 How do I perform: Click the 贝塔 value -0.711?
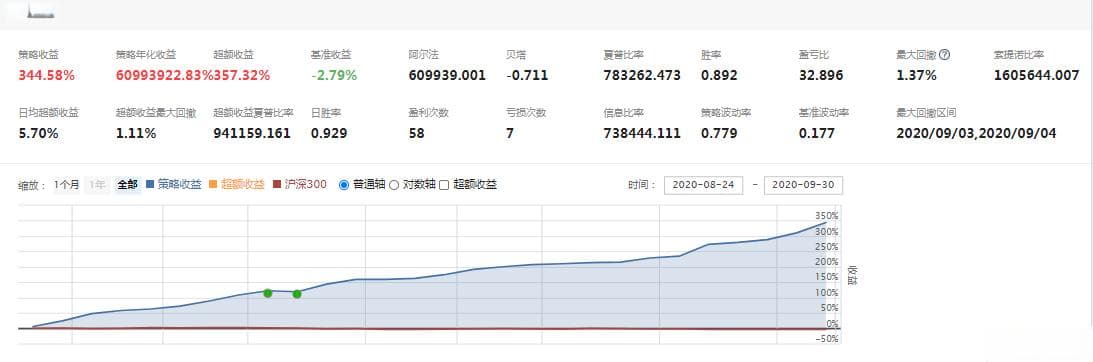click(x=527, y=75)
